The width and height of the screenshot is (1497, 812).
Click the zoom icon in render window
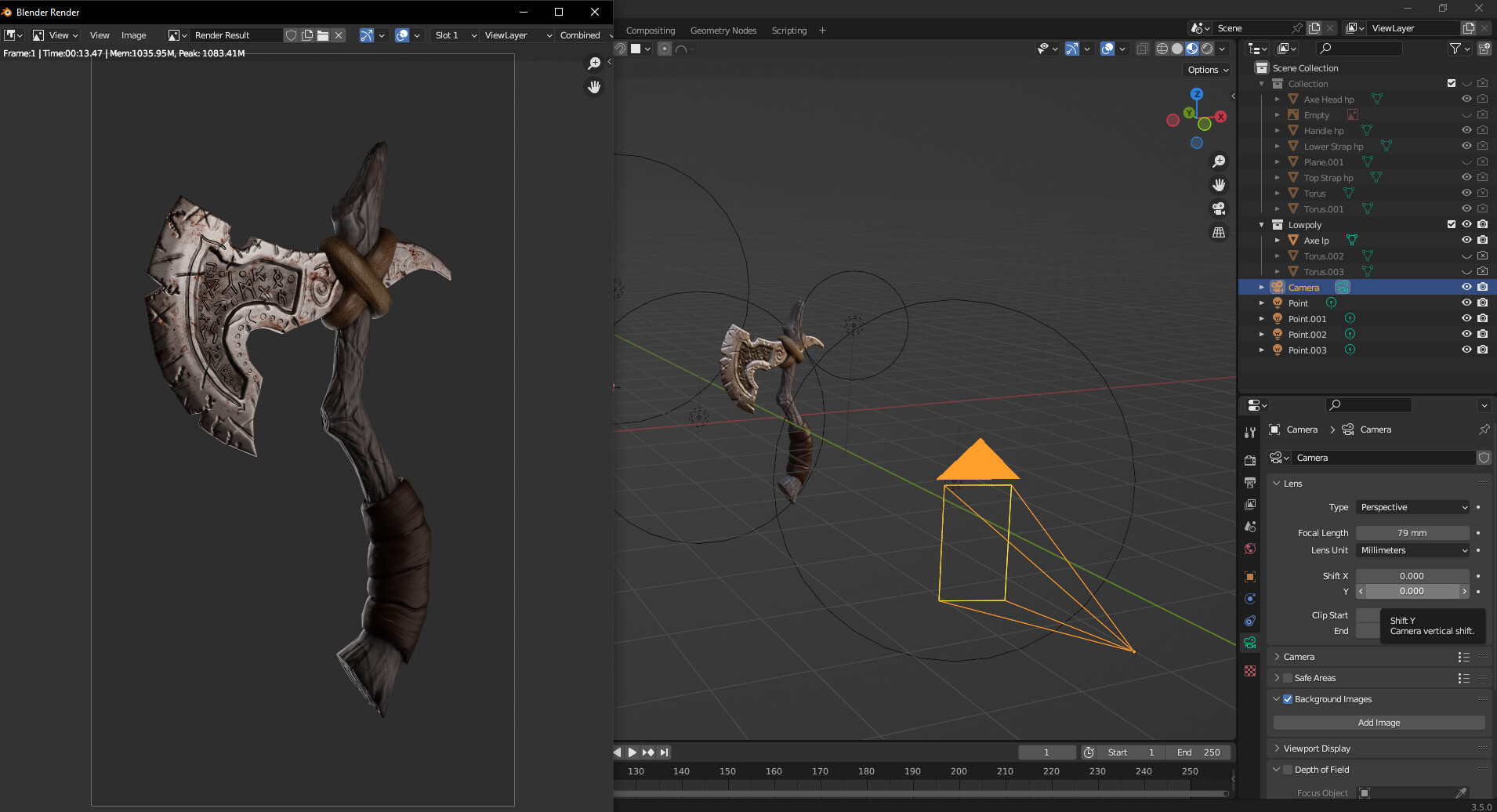[x=594, y=63]
